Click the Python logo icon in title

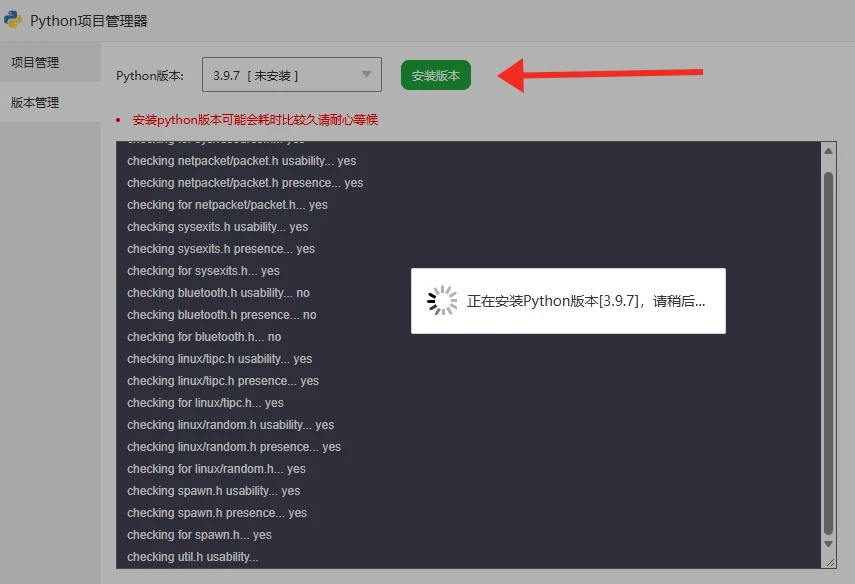tap(13, 20)
